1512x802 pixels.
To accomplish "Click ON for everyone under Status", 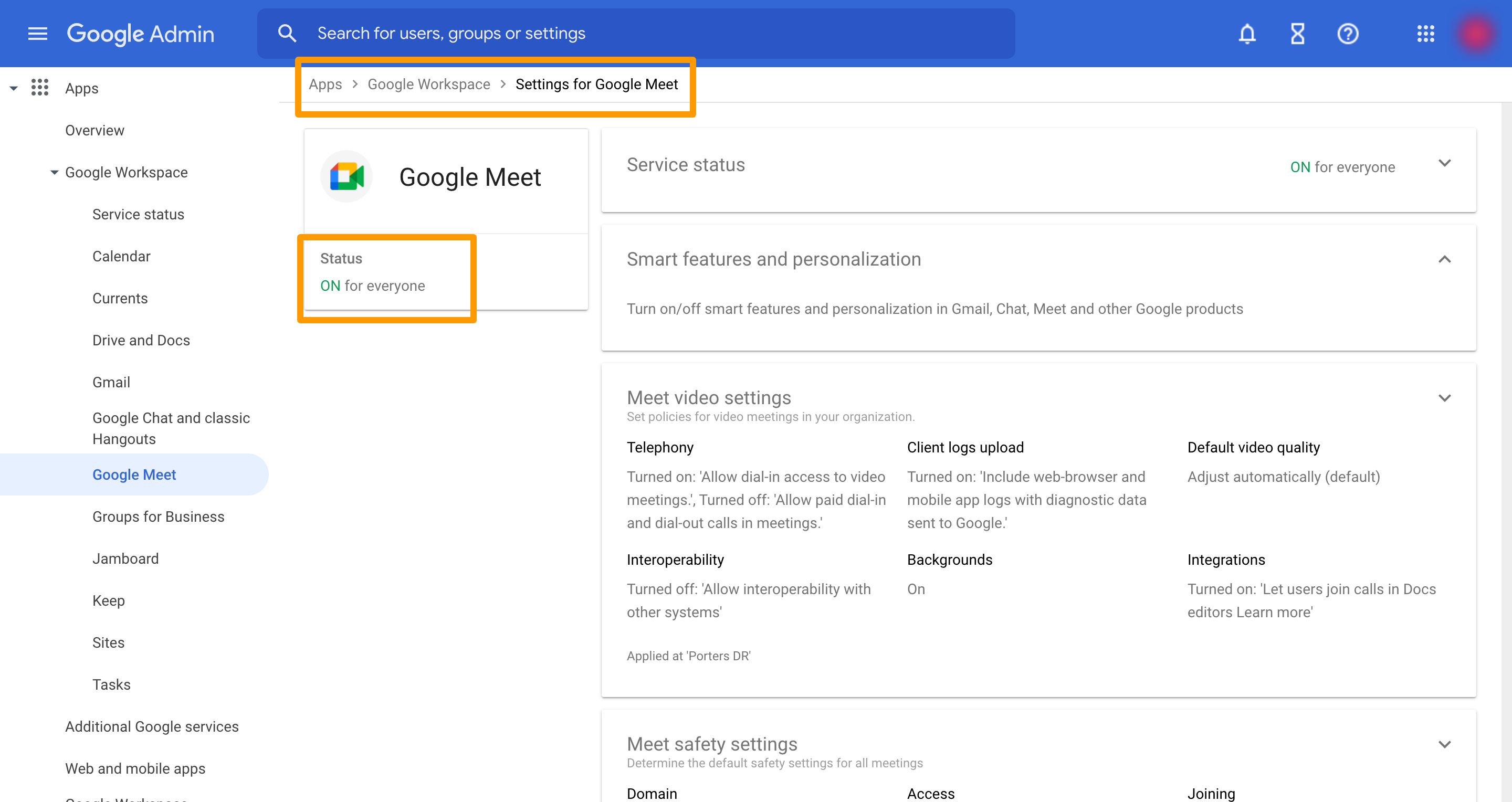I will [x=372, y=286].
